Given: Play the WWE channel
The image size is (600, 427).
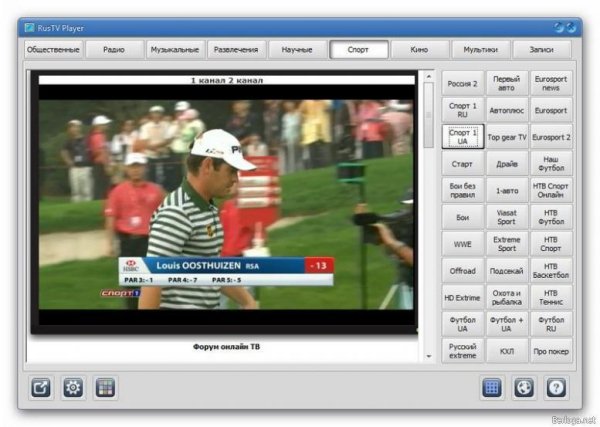Looking at the screenshot, I should tap(463, 244).
